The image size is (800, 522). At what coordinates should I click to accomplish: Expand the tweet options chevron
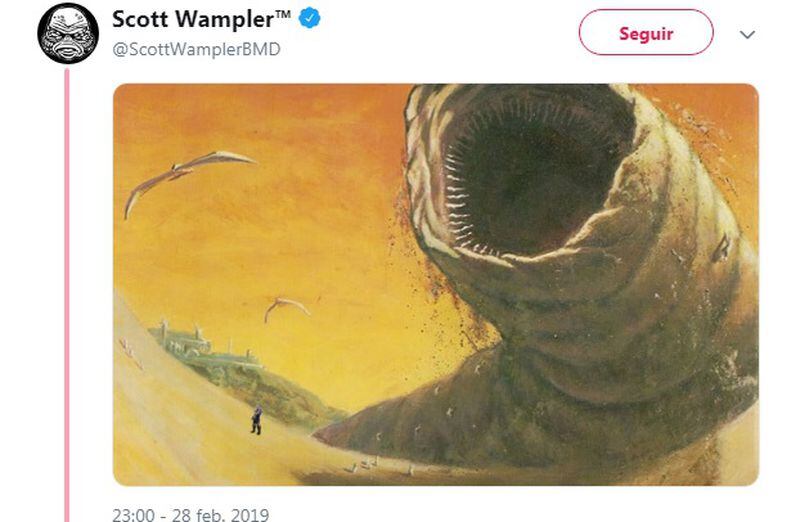pos(747,35)
